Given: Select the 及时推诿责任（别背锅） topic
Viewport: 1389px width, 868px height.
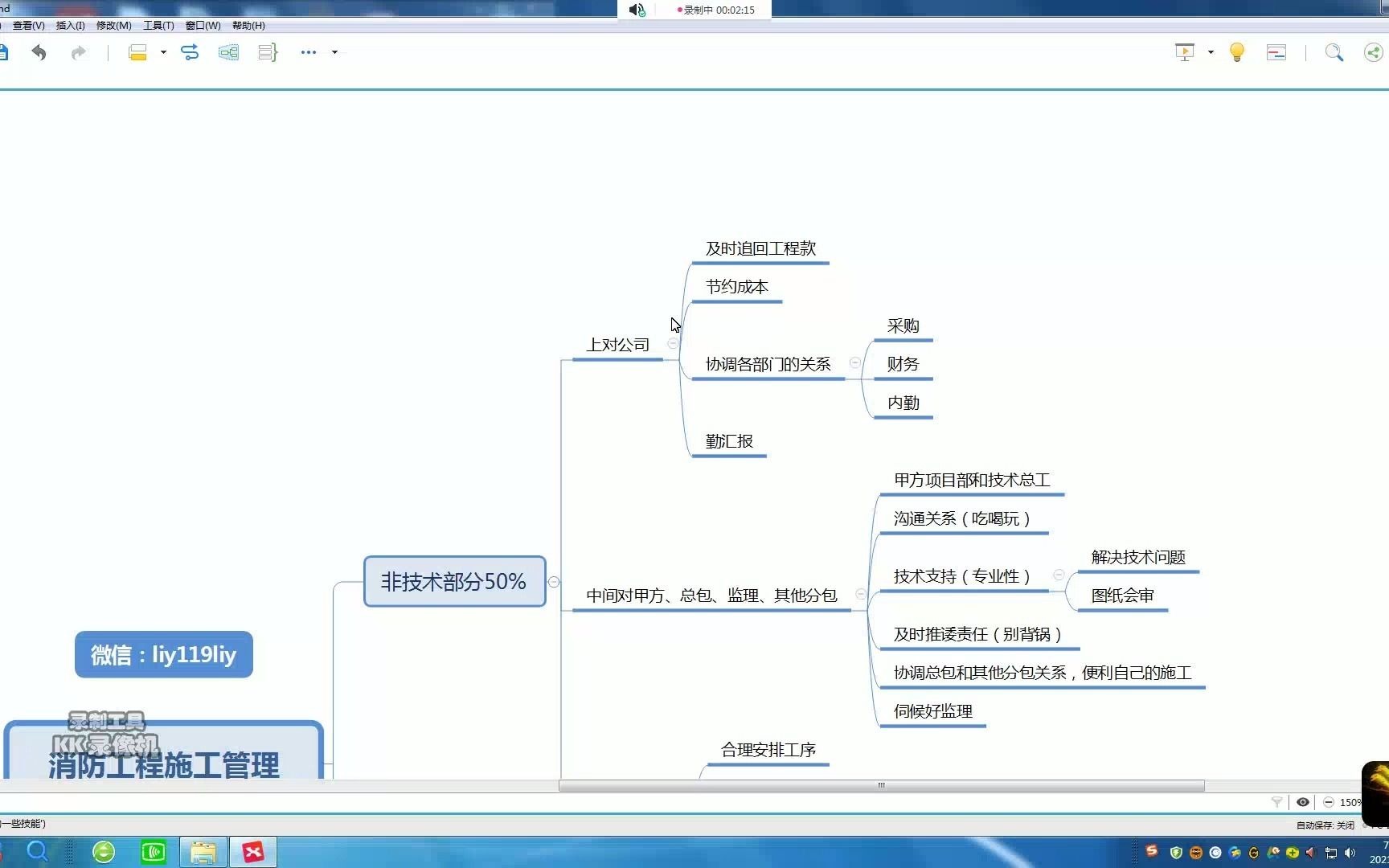Looking at the screenshot, I should coord(978,634).
